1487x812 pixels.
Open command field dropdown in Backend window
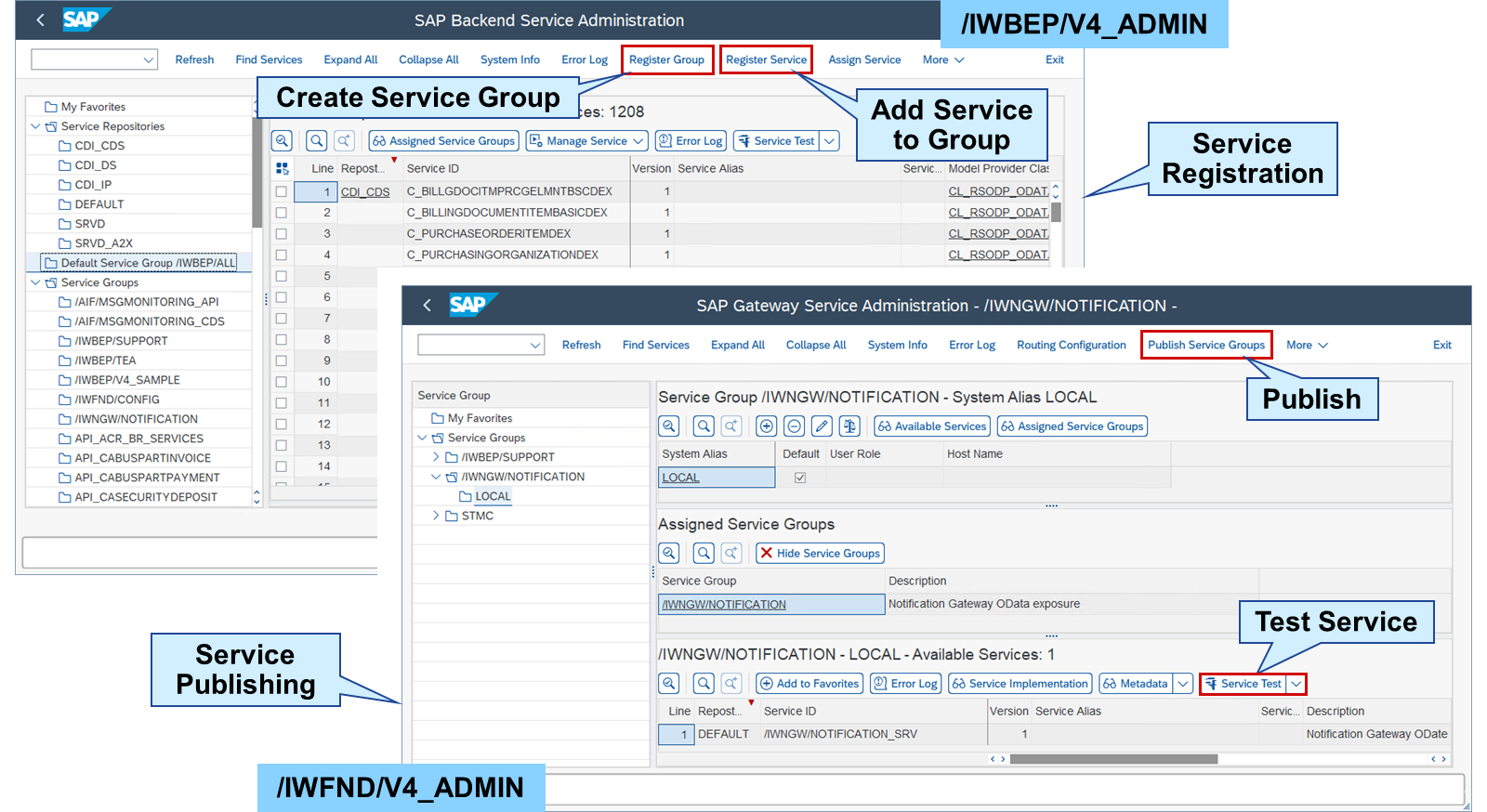click(x=149, y=59)
